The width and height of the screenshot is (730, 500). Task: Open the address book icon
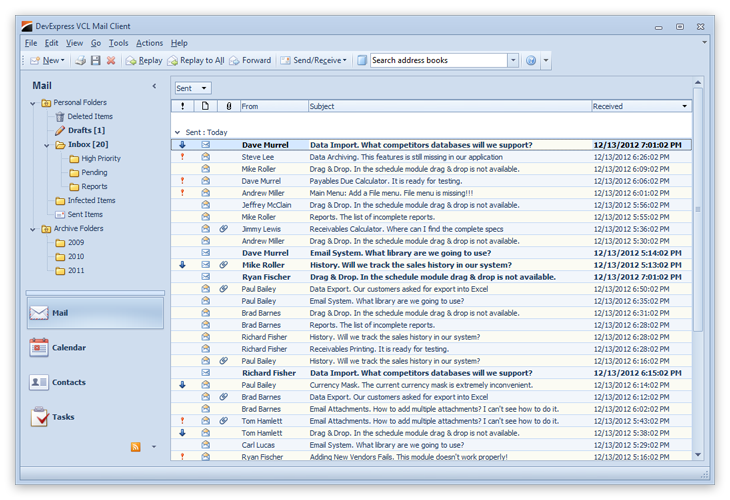click(361, 61)
